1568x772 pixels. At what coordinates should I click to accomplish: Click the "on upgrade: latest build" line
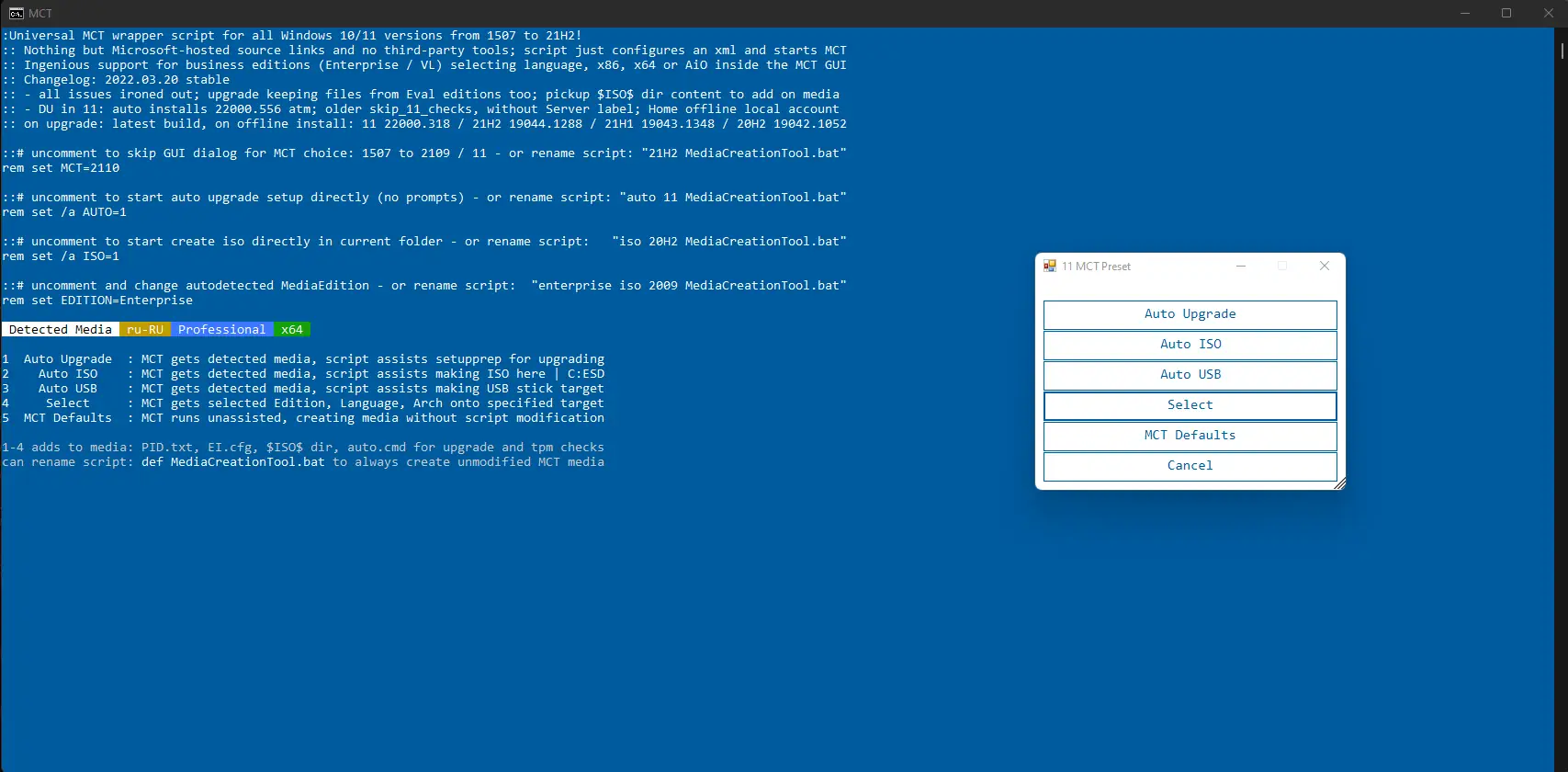[424, 124]
